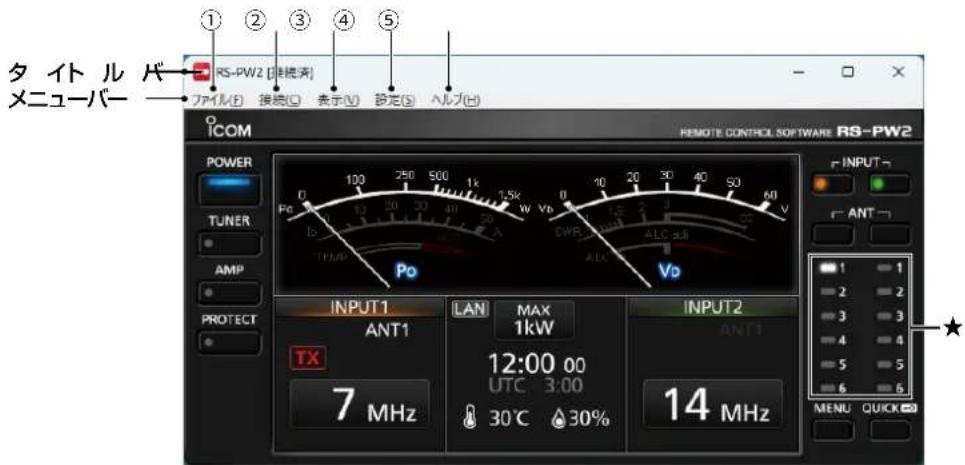Open the ヘルプ(H) menu
The image size is (965, 465).
[x=455, y=101]
